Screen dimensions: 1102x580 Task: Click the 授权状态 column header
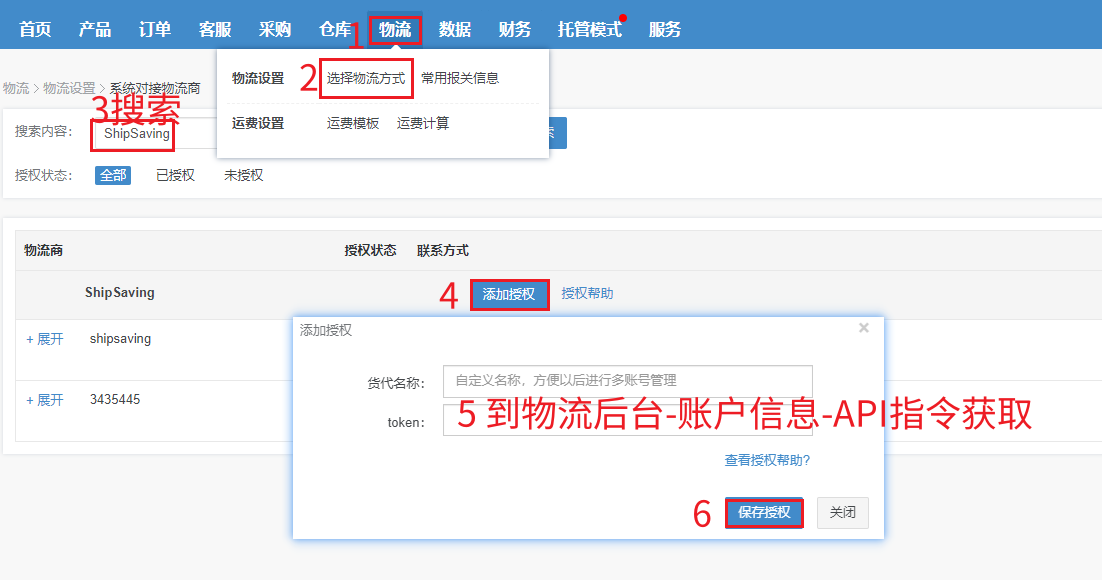pyautogui.click(x=370, y=250)
